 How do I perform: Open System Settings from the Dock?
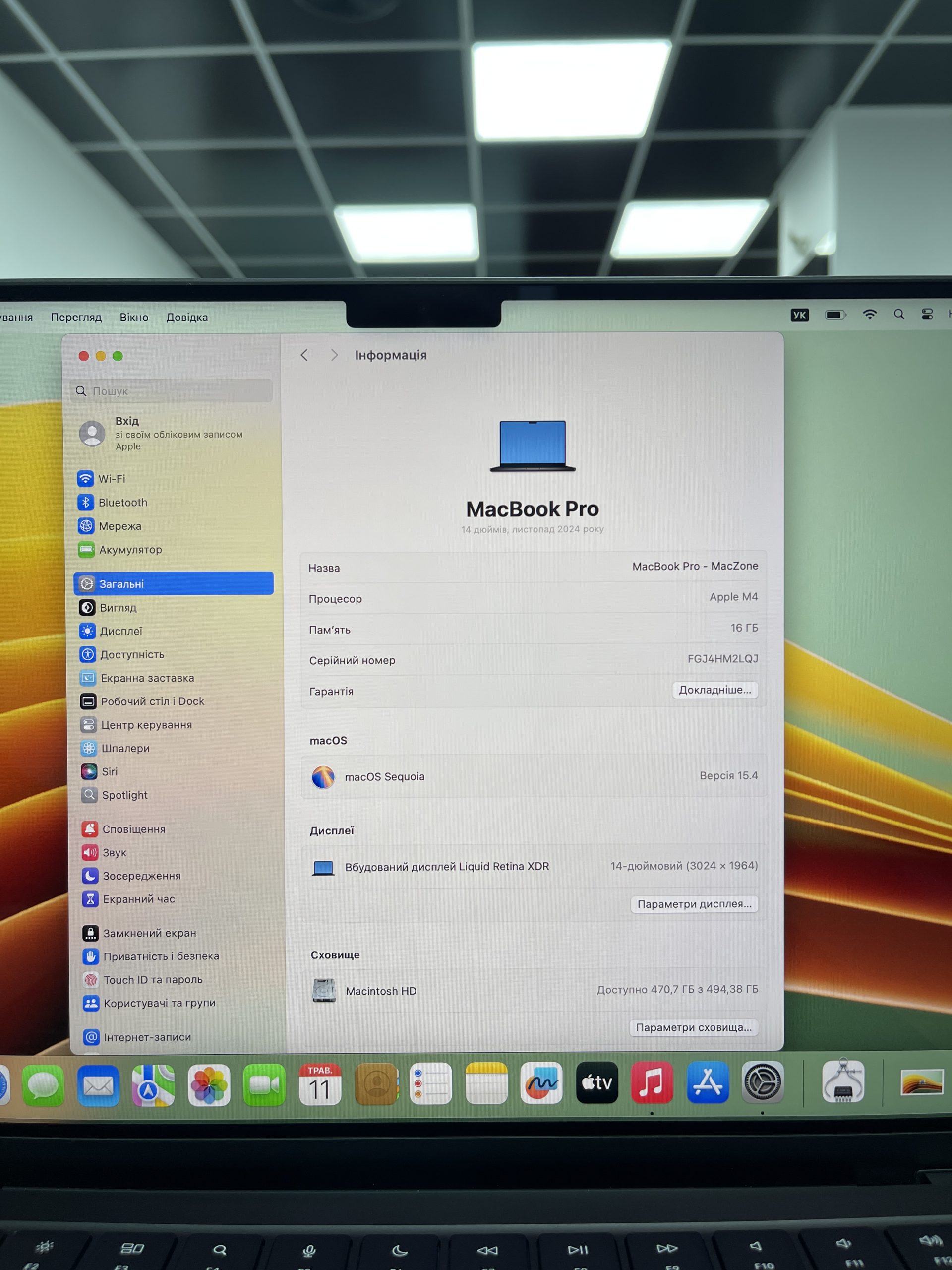point(763,1081)
